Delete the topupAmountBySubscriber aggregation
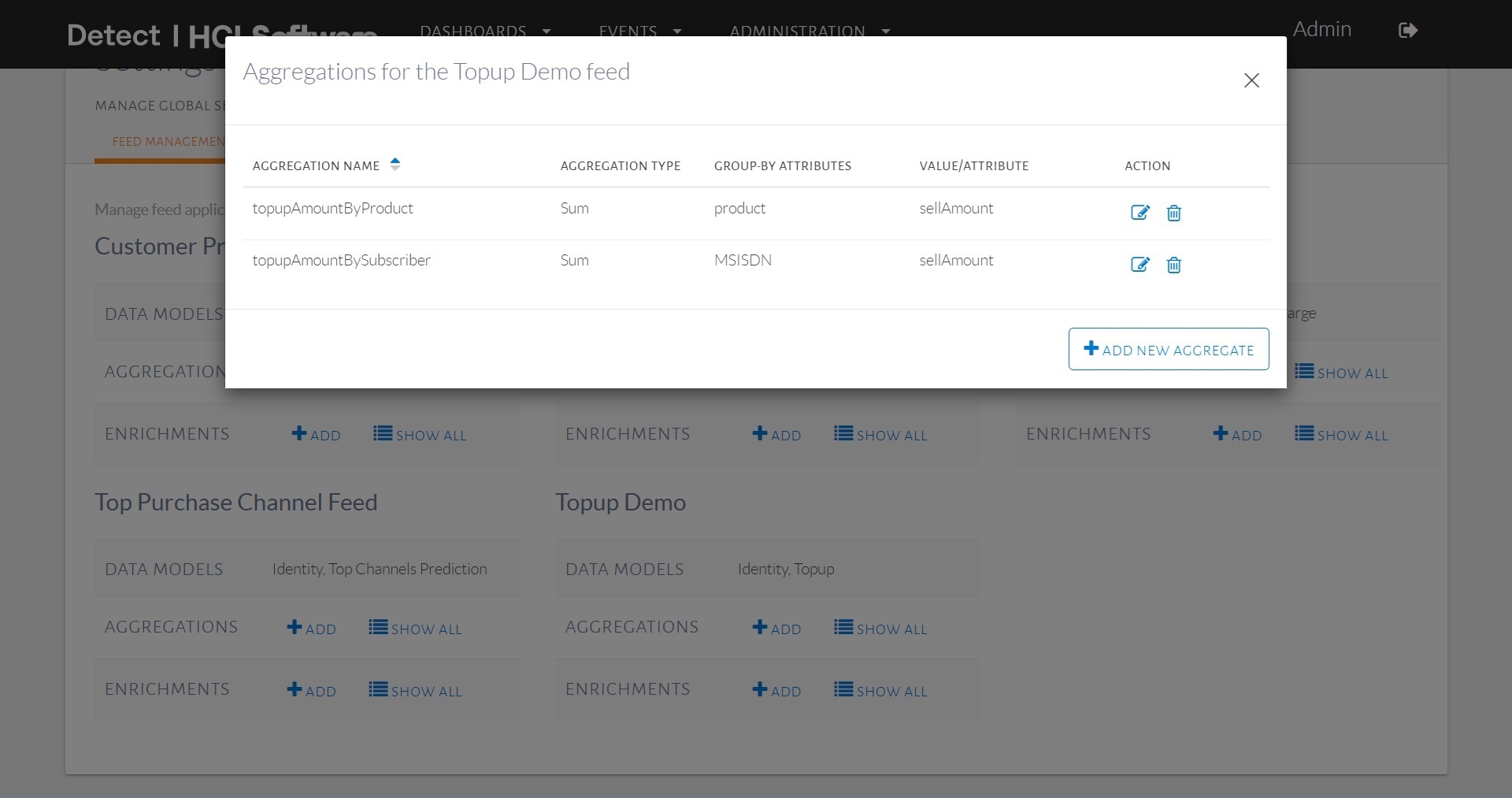 (1173, 265)
